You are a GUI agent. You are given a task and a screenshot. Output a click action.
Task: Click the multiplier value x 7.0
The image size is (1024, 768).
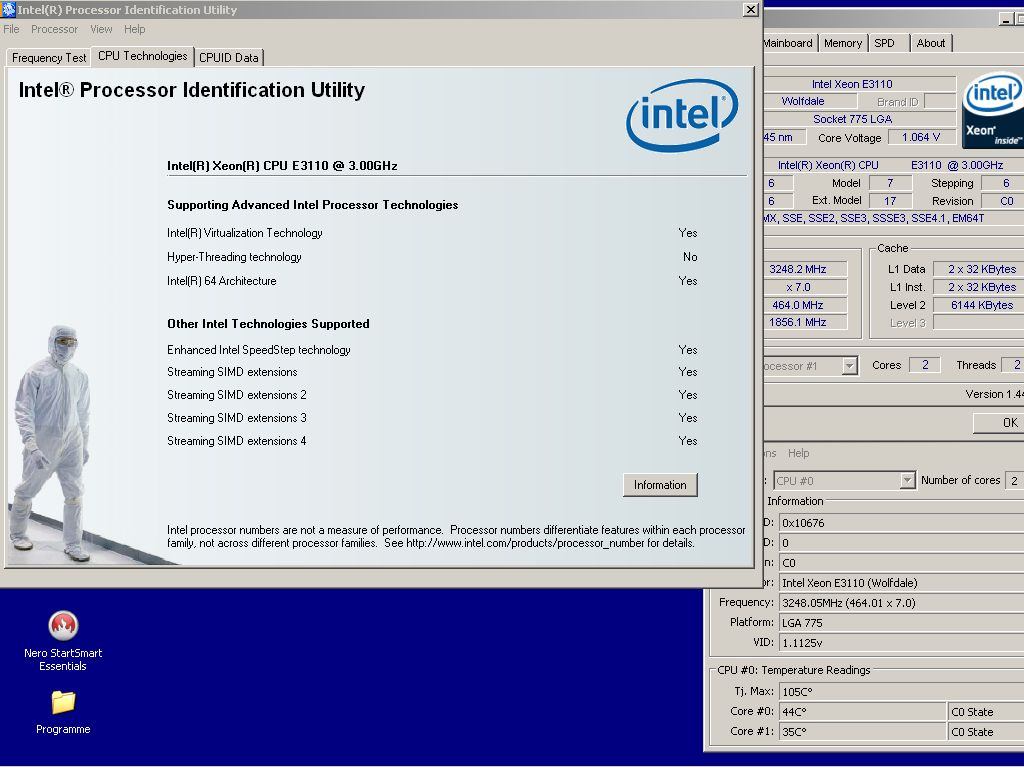coord(805,287)
